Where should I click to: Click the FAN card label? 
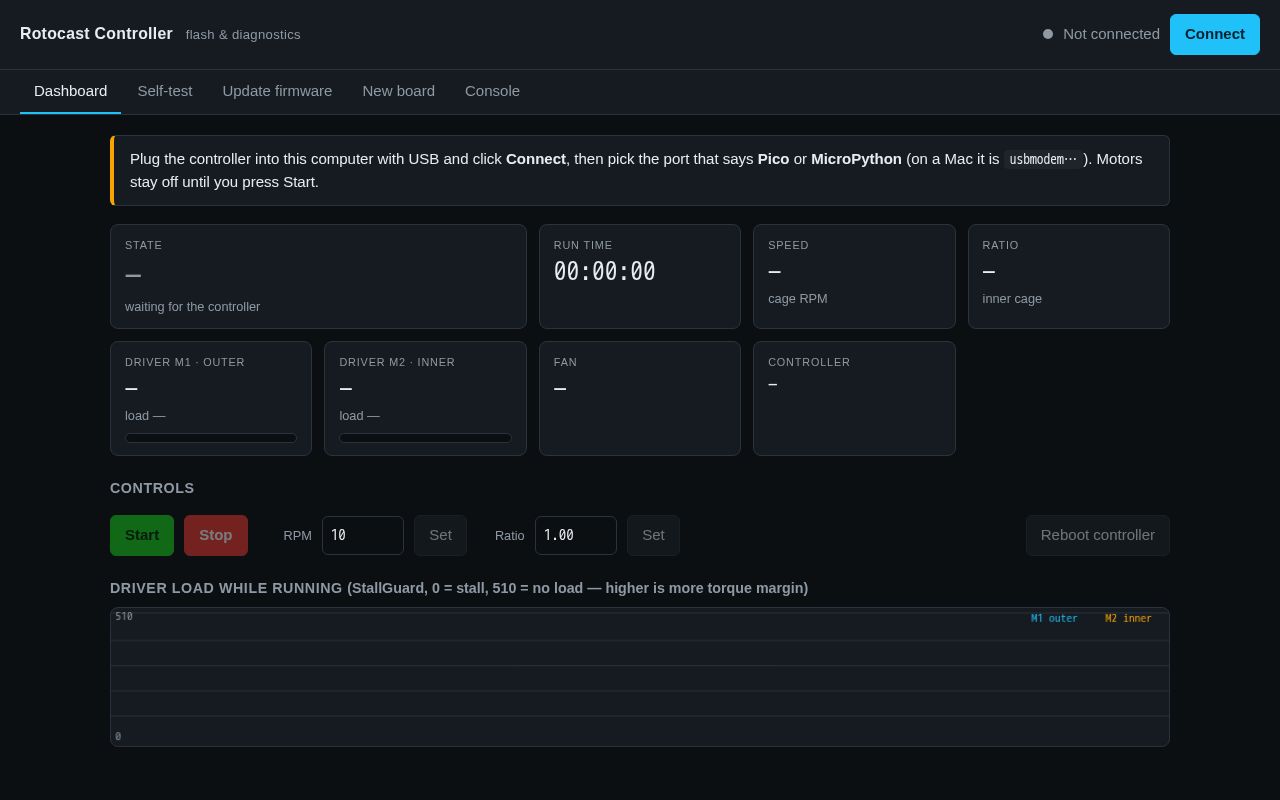click(566, 362)
